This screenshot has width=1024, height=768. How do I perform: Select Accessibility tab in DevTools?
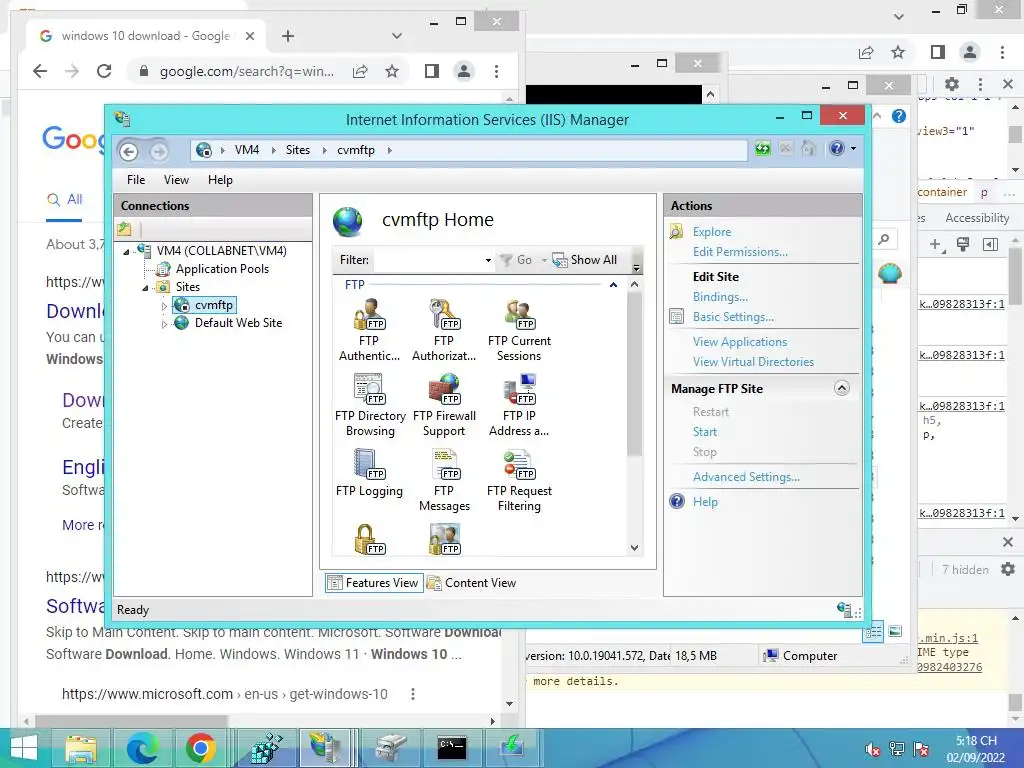tap(977, 218)
